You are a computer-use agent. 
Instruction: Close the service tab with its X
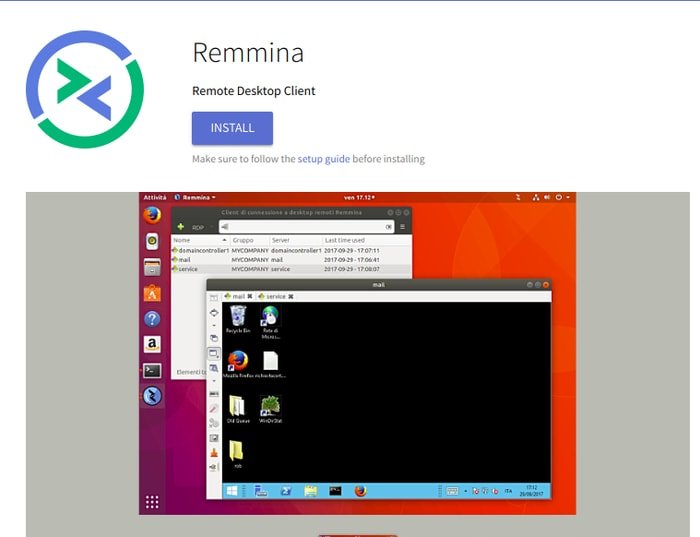(x=291, y=296)
